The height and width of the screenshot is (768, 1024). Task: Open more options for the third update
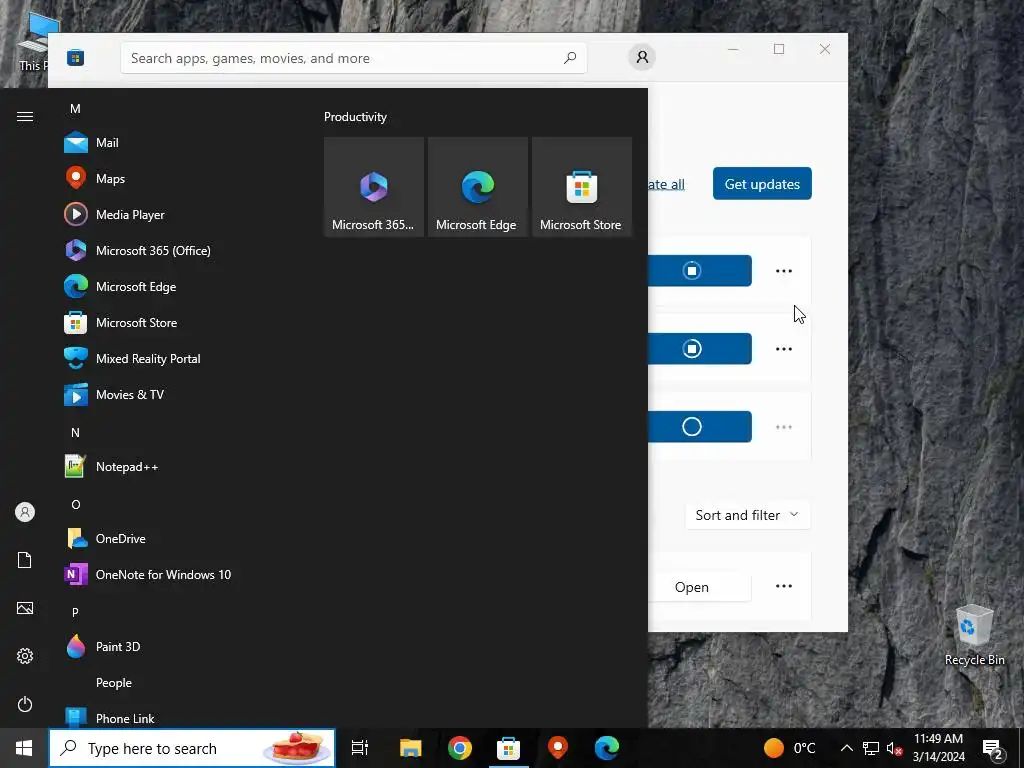pyautogui.click(x=784, y=426)
